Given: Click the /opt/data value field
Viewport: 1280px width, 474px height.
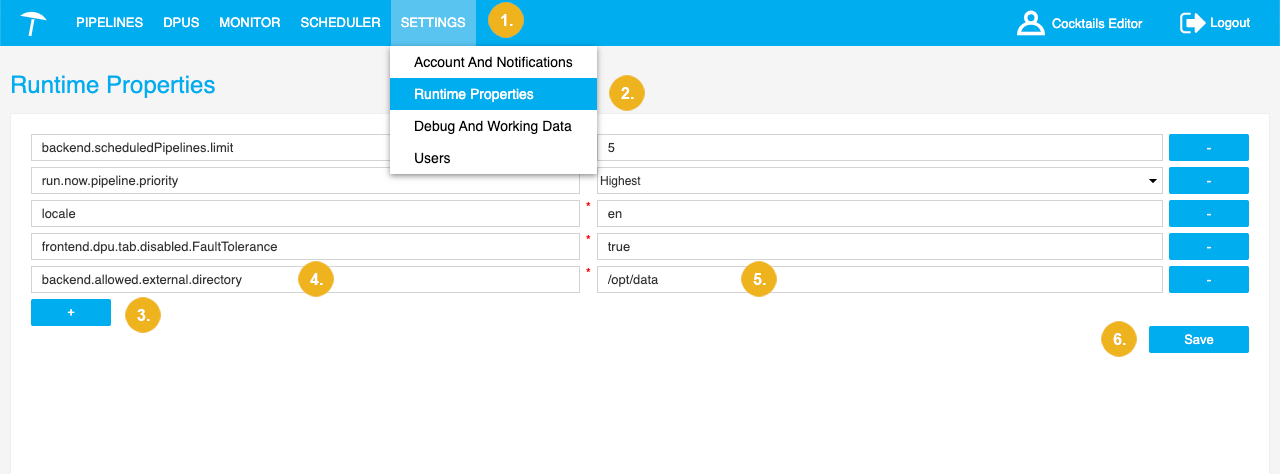Looking at the screenshot, I should [x=879, y=280].
